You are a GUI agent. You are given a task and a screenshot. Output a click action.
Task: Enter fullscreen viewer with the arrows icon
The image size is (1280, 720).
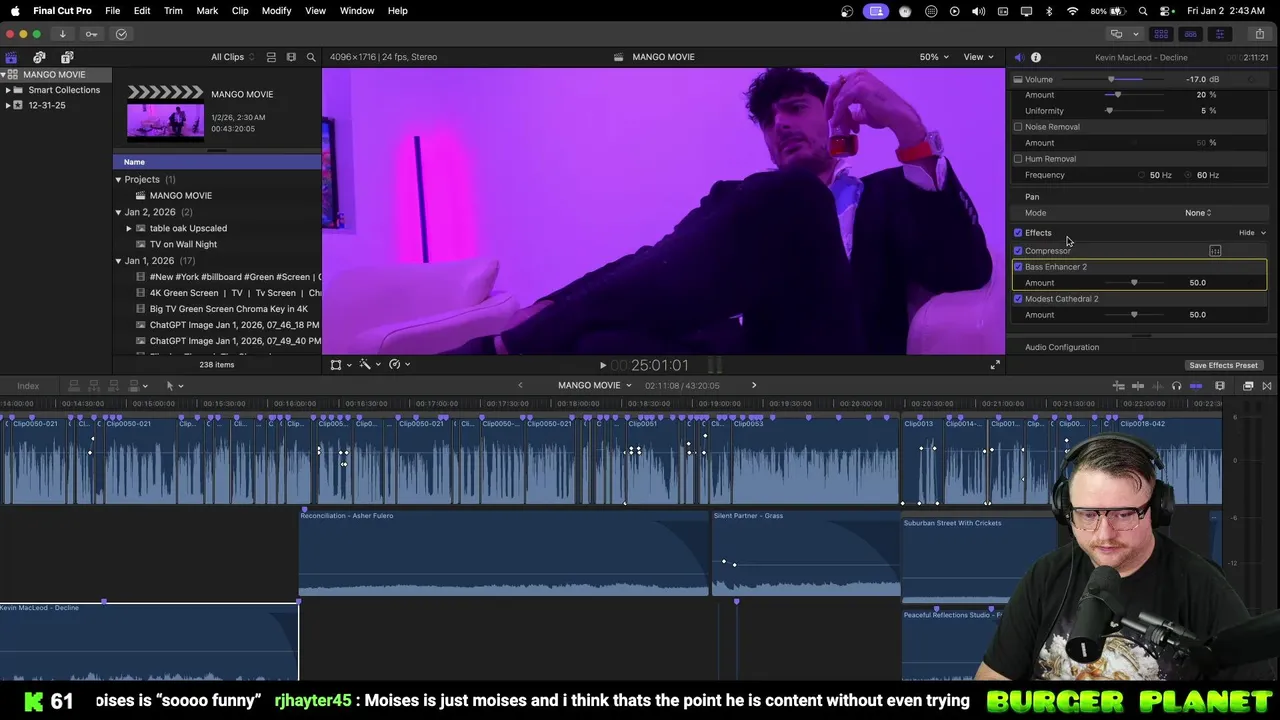(x=995, y=365)
